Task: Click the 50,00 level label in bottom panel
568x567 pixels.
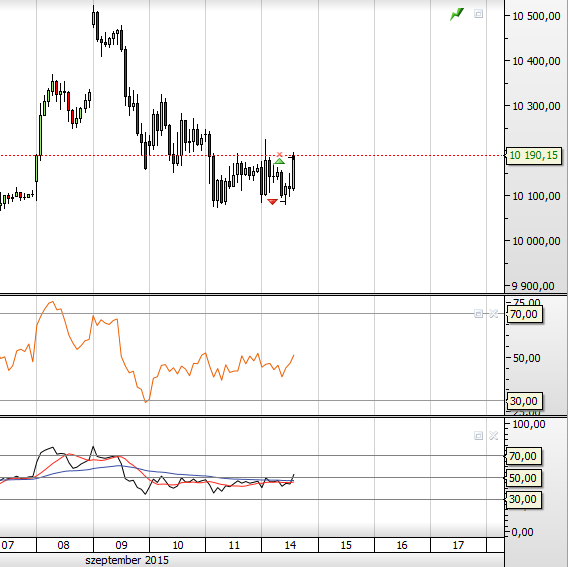Action: [x=523, y=478]
